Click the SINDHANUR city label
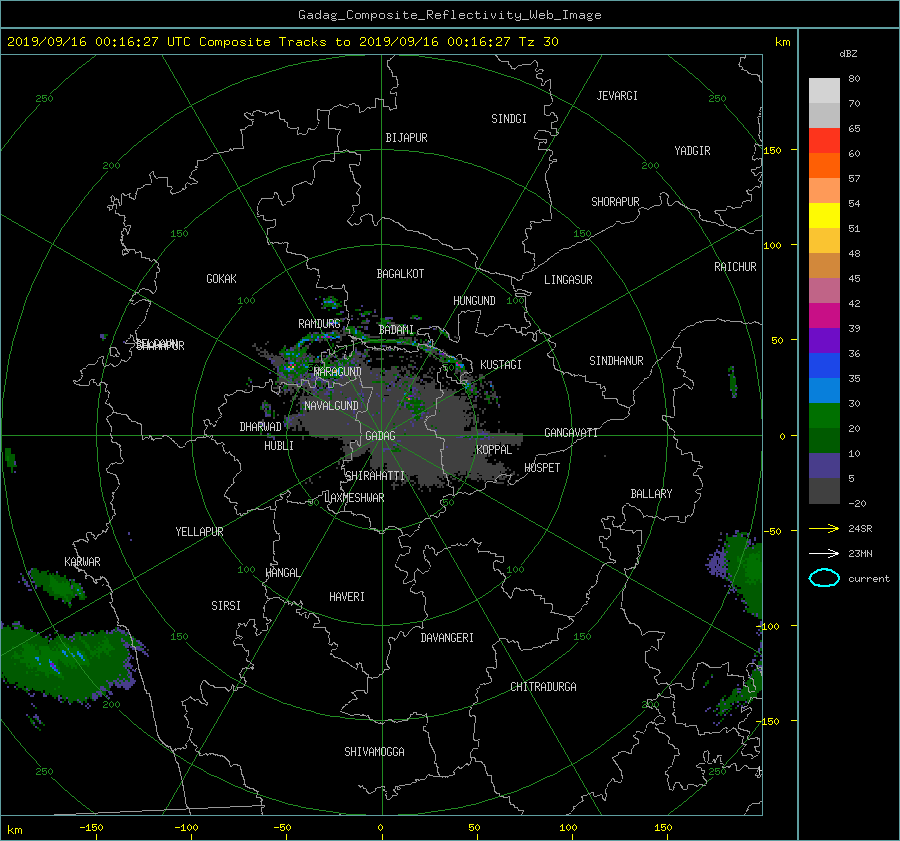Image resolution: width=900 pixels, height=841 pixels. [616, 361]
